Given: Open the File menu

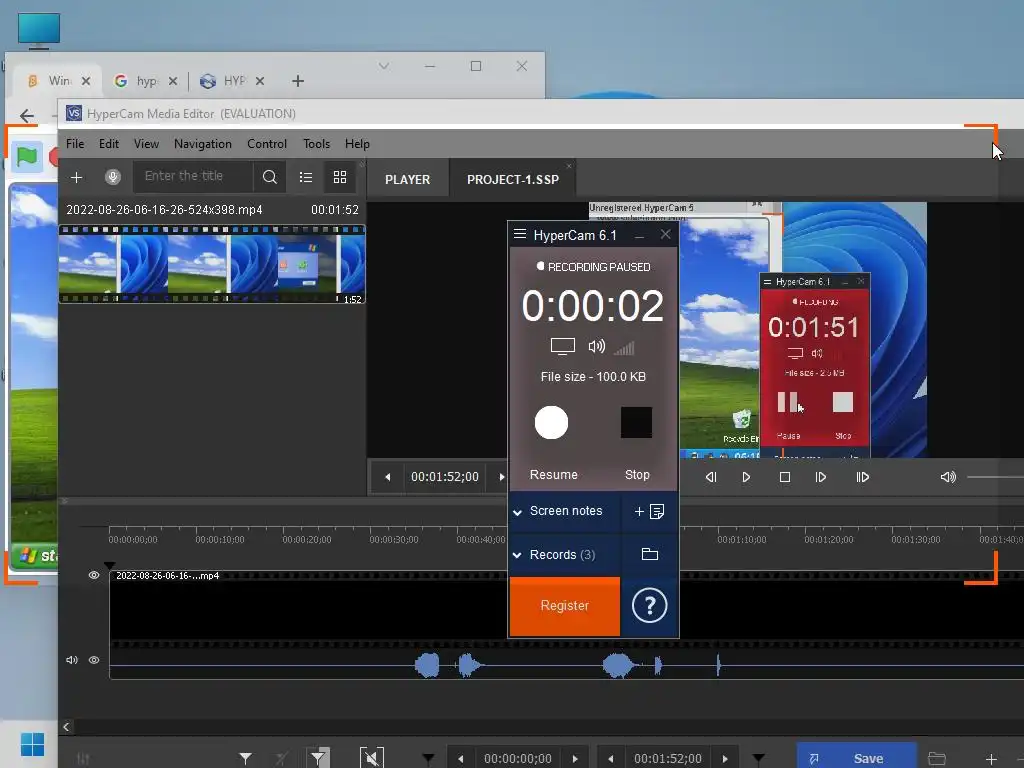Looking at the screenshot, I should click(x=75, y=144).
